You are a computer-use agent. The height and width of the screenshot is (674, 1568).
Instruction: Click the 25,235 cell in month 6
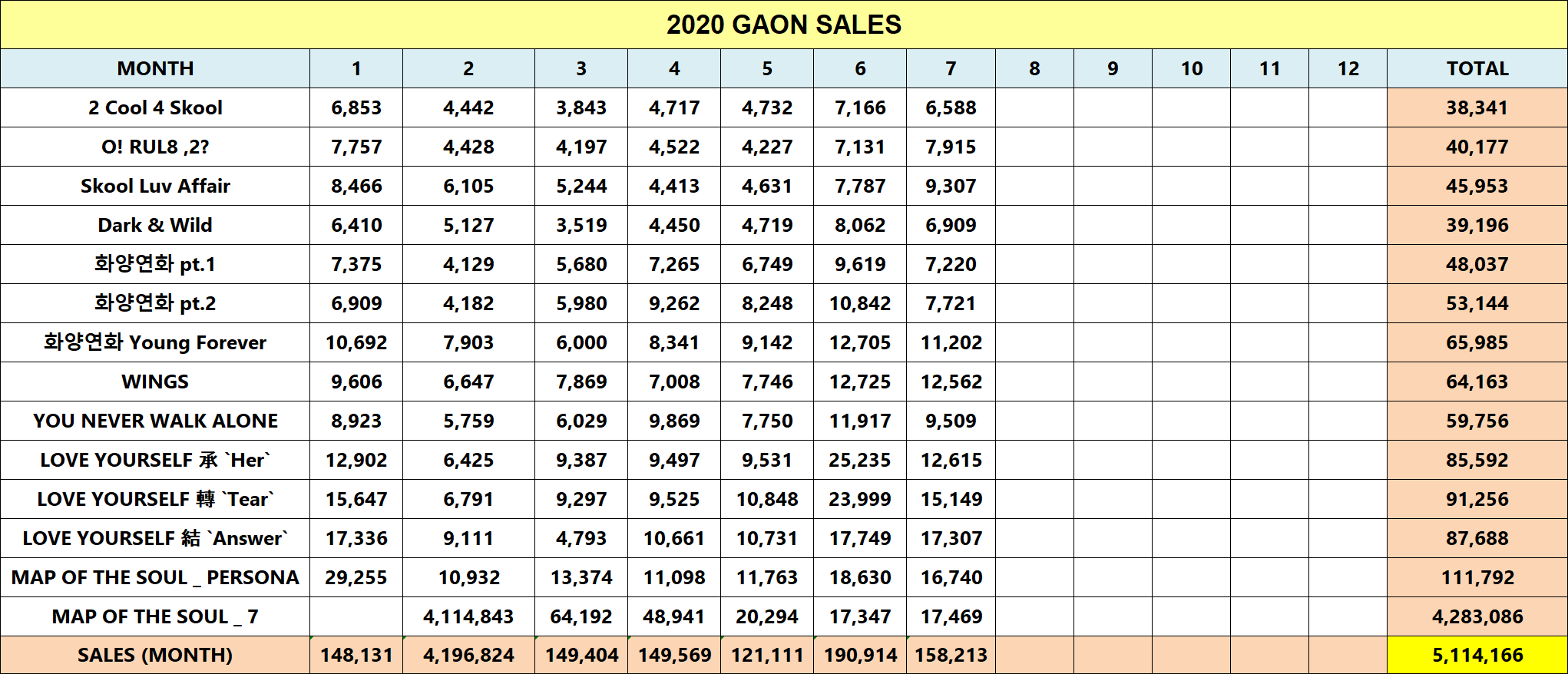(859, 460)
